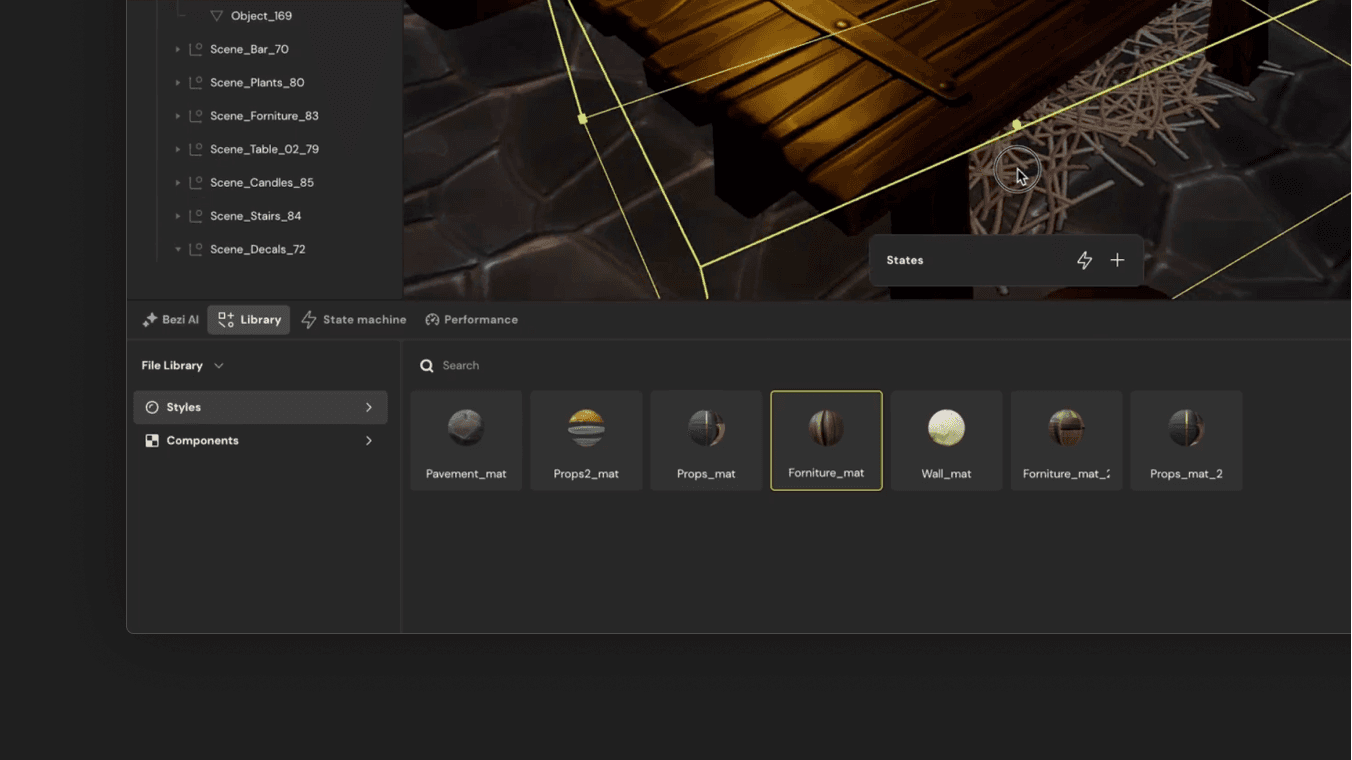Click the triangle icon beside Object_169
This screenshot has width=1352, height=760.
click(x=216, y=15)
